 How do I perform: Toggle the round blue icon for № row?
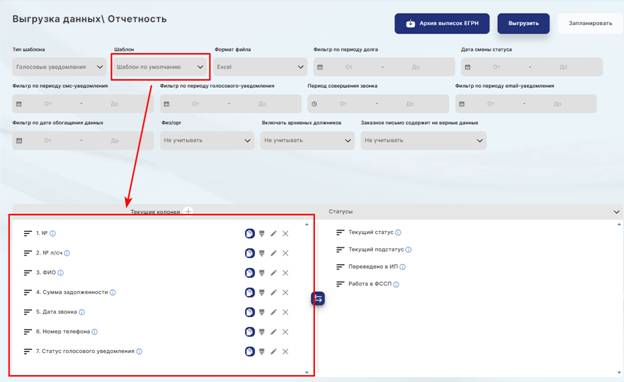coord(250,234)
